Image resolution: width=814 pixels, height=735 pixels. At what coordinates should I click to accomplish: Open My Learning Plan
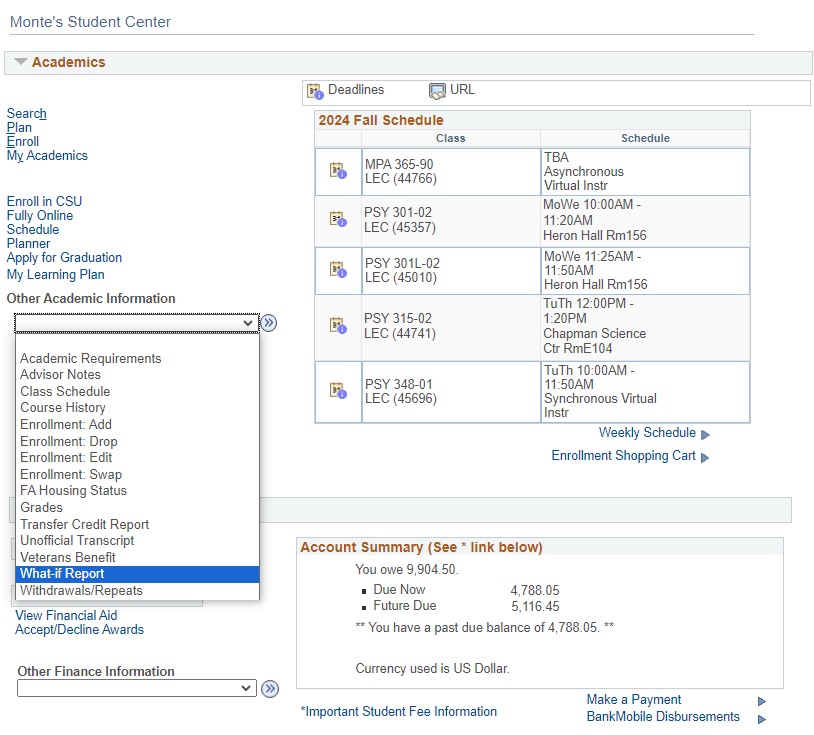(x=55, y=274)
